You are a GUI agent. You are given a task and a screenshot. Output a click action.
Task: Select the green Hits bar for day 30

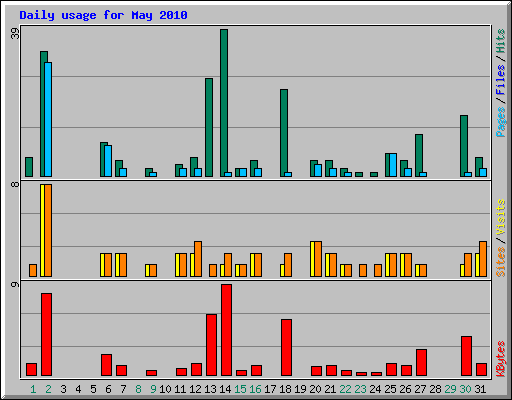(464, 146)
